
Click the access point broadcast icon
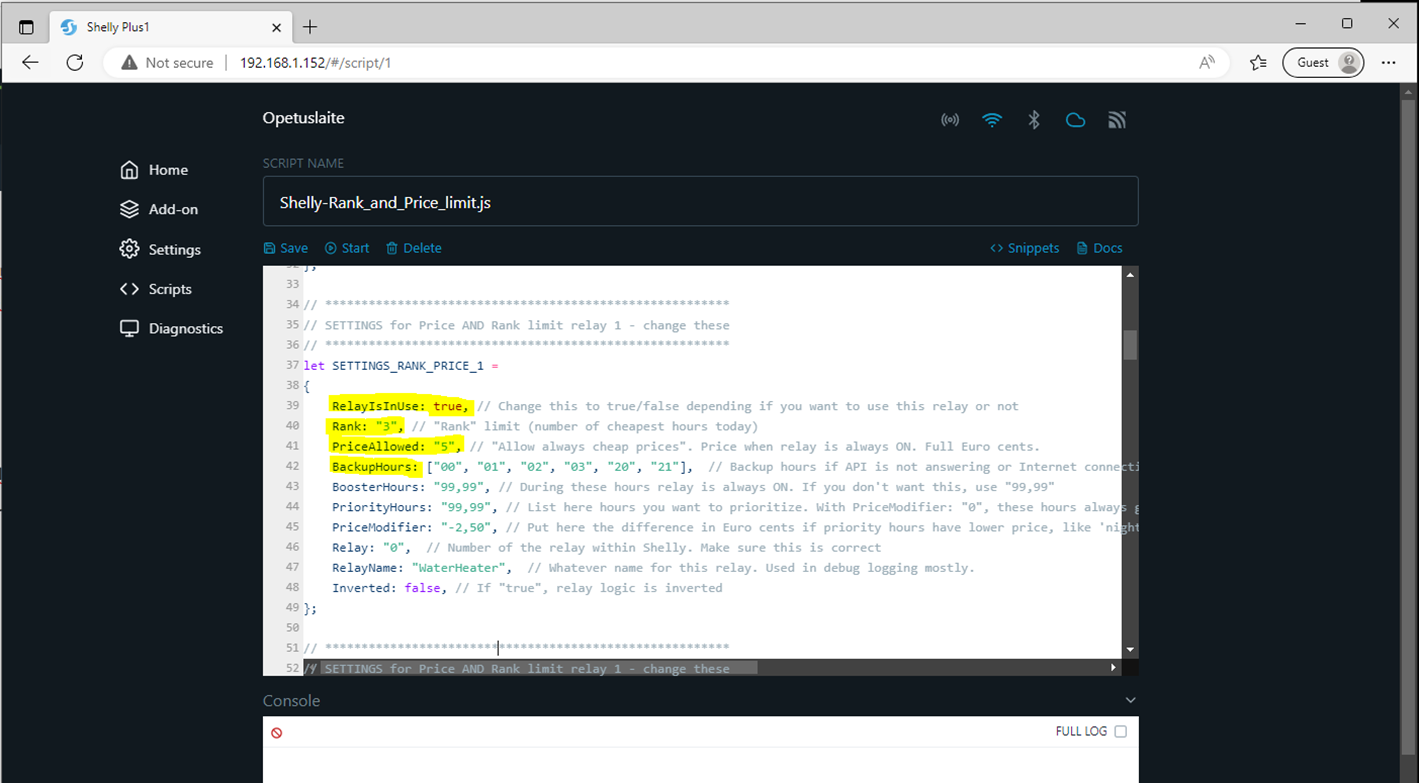tap(950, 120)
